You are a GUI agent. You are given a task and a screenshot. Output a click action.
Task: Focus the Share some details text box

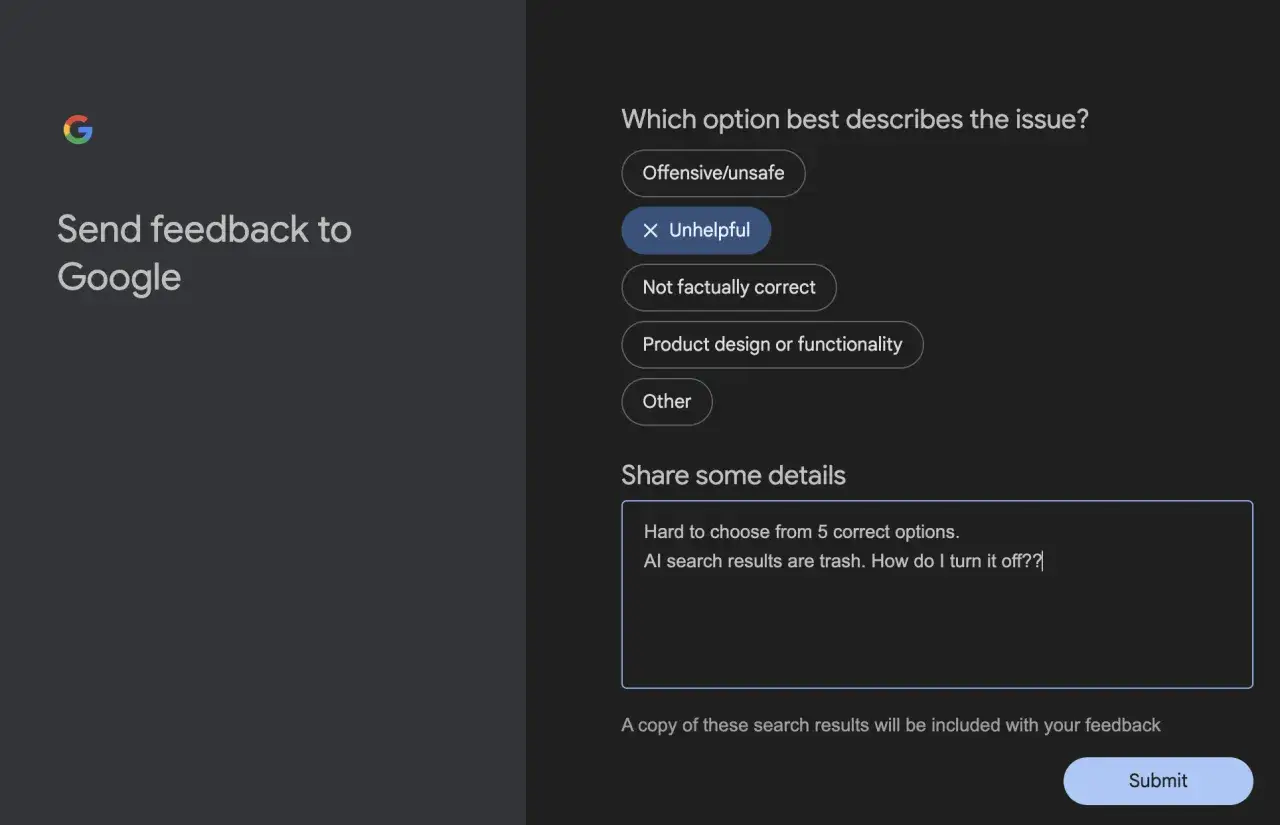click(x=936, y=630)
